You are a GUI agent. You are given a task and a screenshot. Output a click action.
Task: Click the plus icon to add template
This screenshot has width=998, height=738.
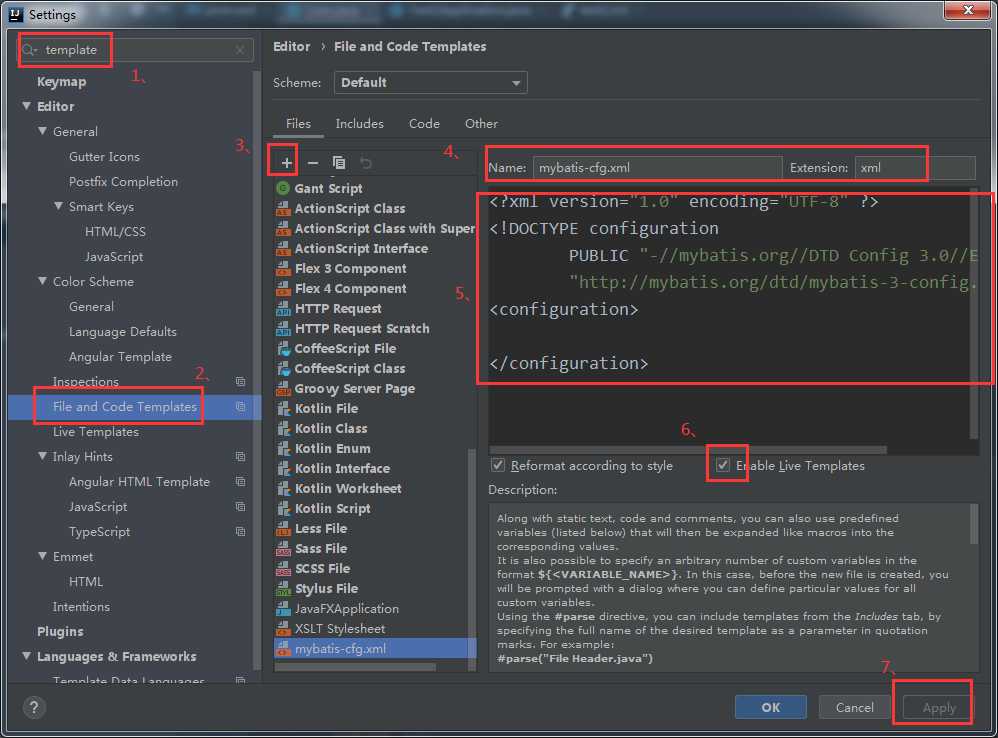click(286, 163)
